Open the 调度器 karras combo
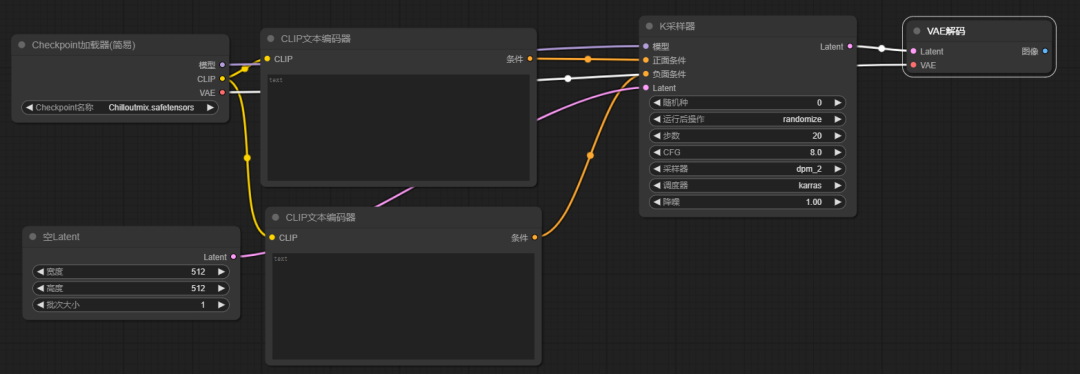Screen dimensions: 1080x374 click(747, 185)
